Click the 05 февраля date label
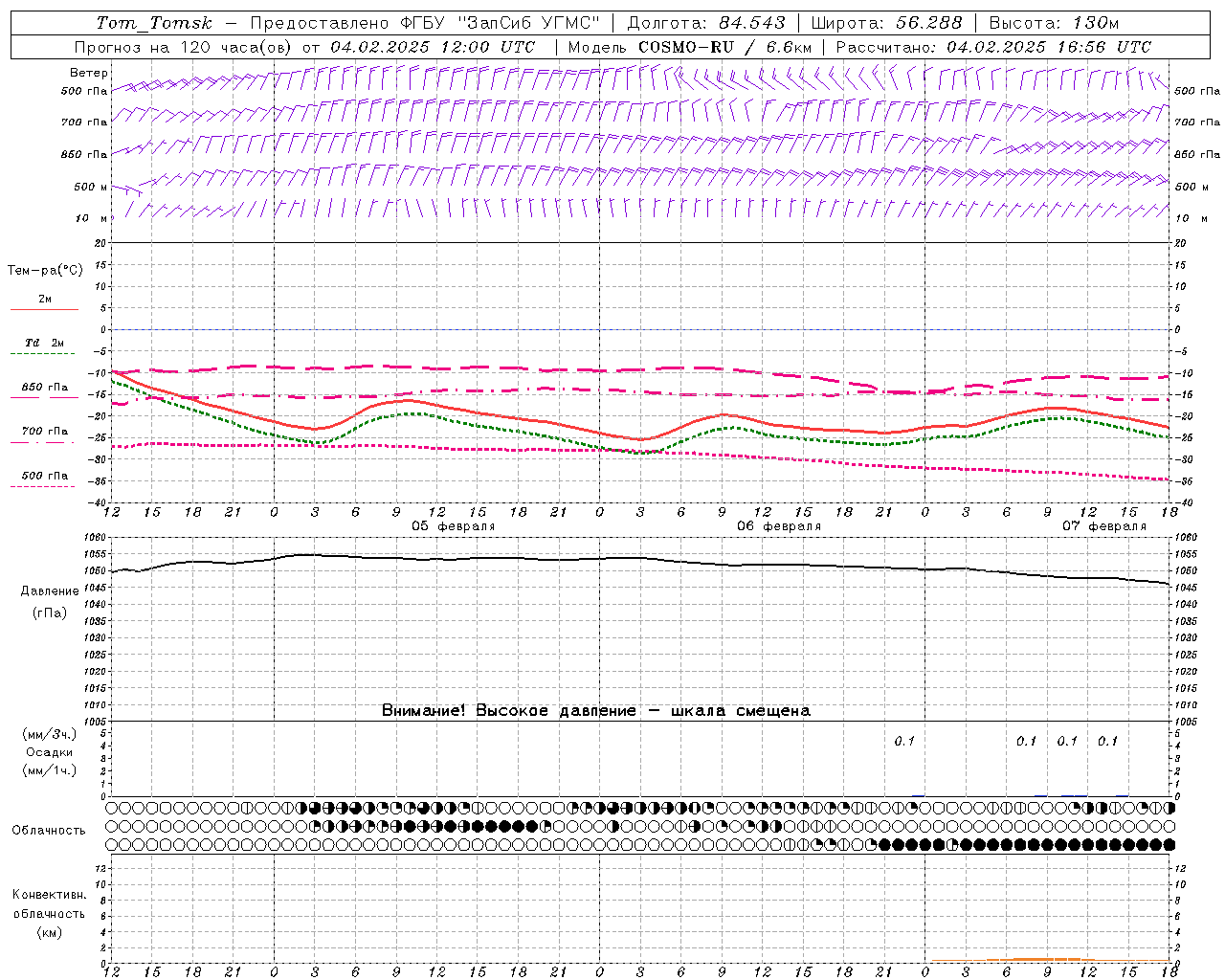Image resolution: width=1225 pixels, height=980 pixels. (454, 526)
